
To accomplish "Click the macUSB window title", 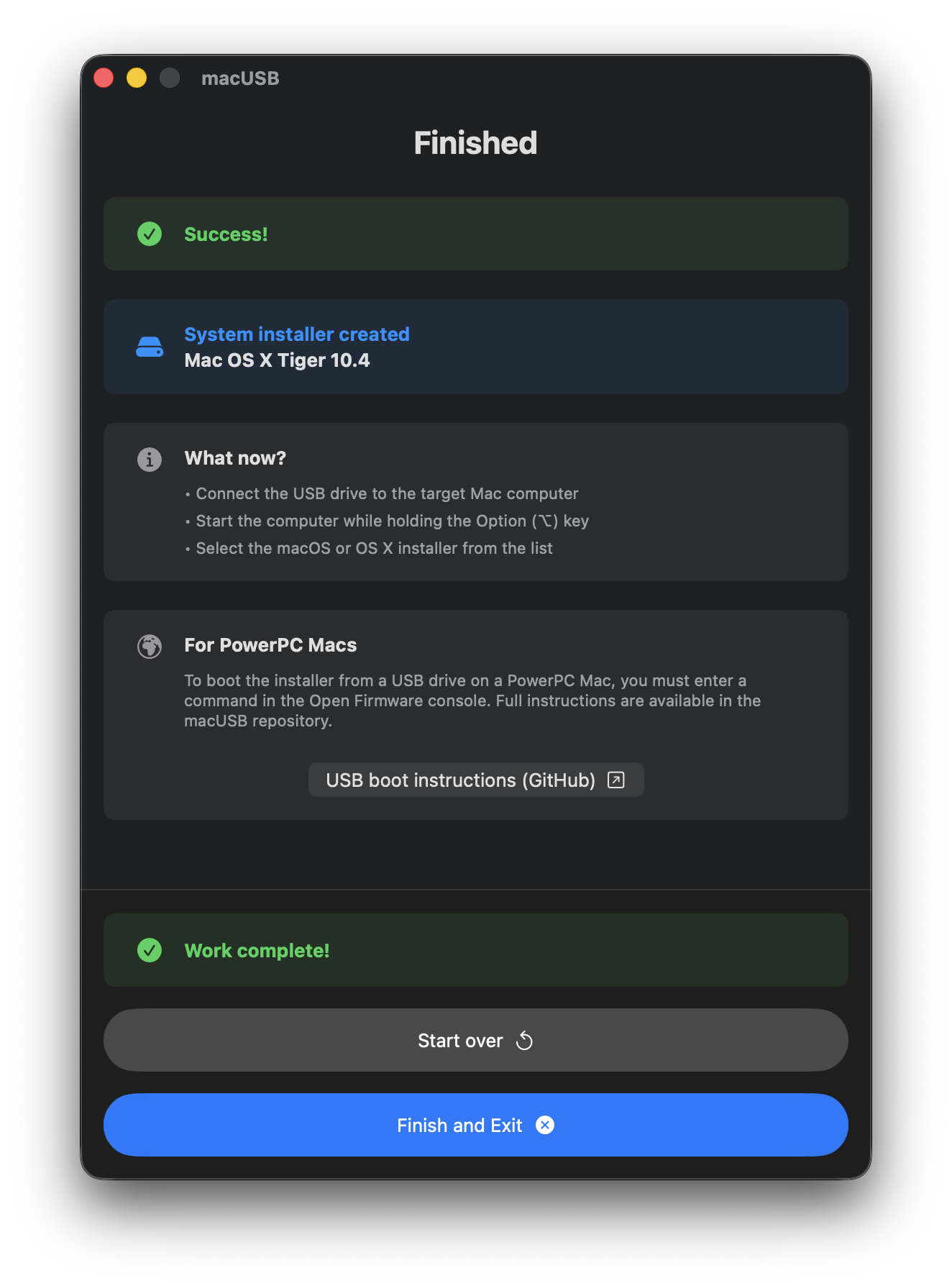I will pos(240,78).
